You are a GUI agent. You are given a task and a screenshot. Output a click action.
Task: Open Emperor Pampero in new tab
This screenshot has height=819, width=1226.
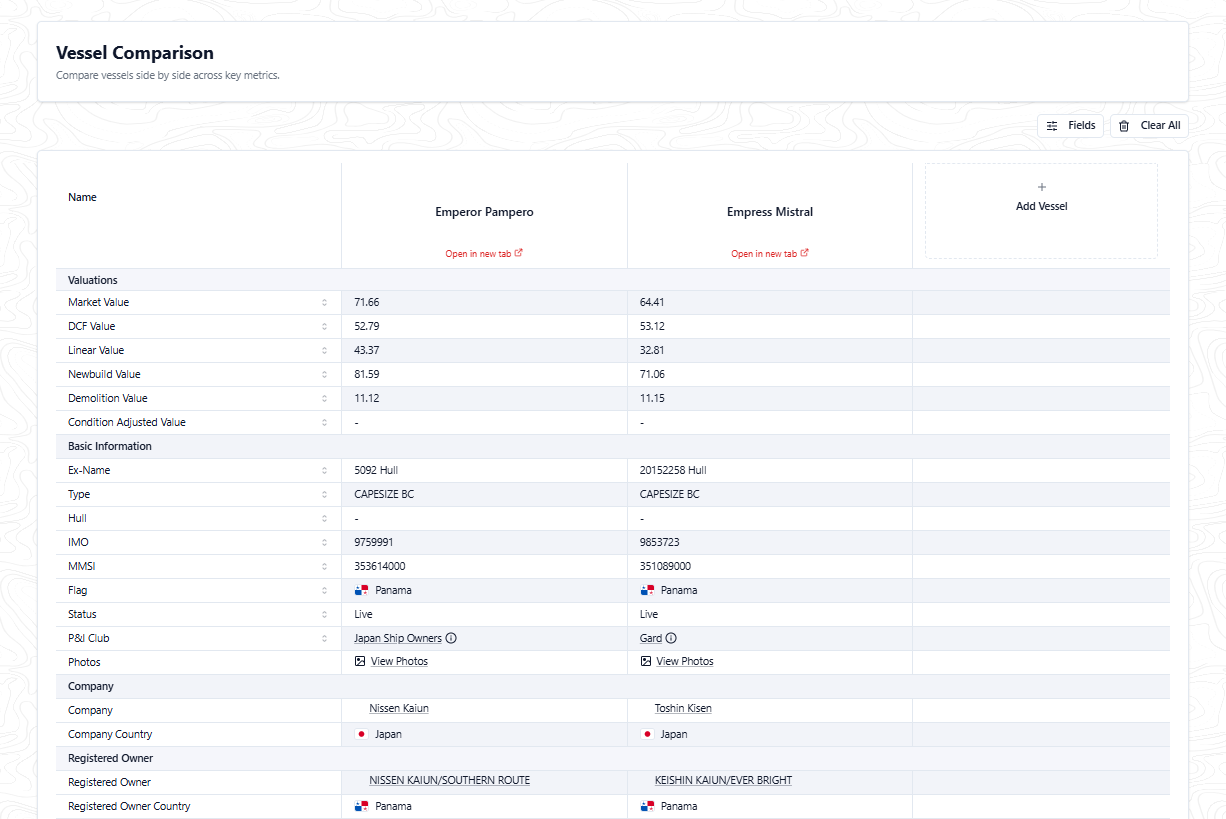(484, 254)
